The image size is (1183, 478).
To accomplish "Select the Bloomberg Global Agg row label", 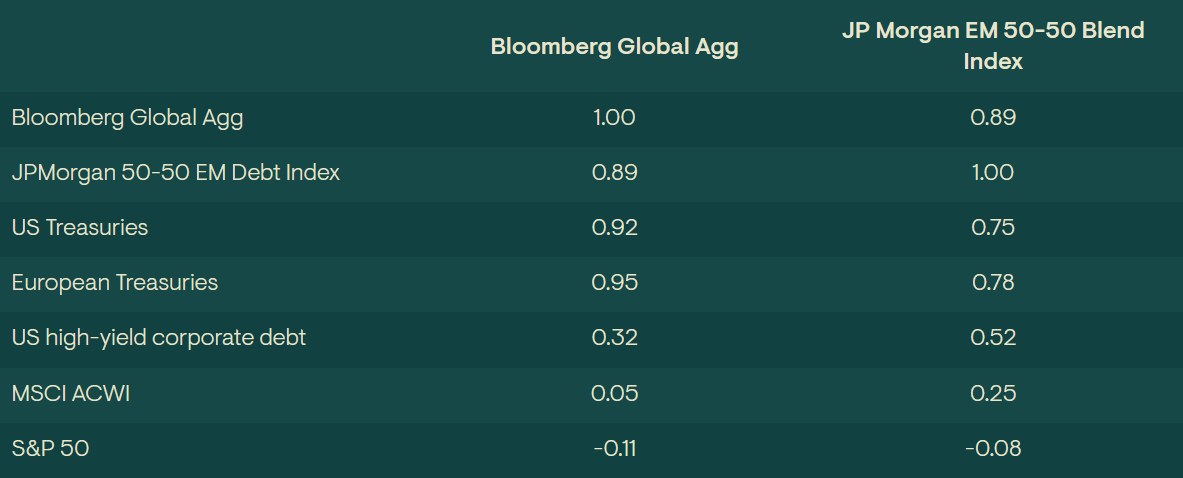I will click(127, 118).
